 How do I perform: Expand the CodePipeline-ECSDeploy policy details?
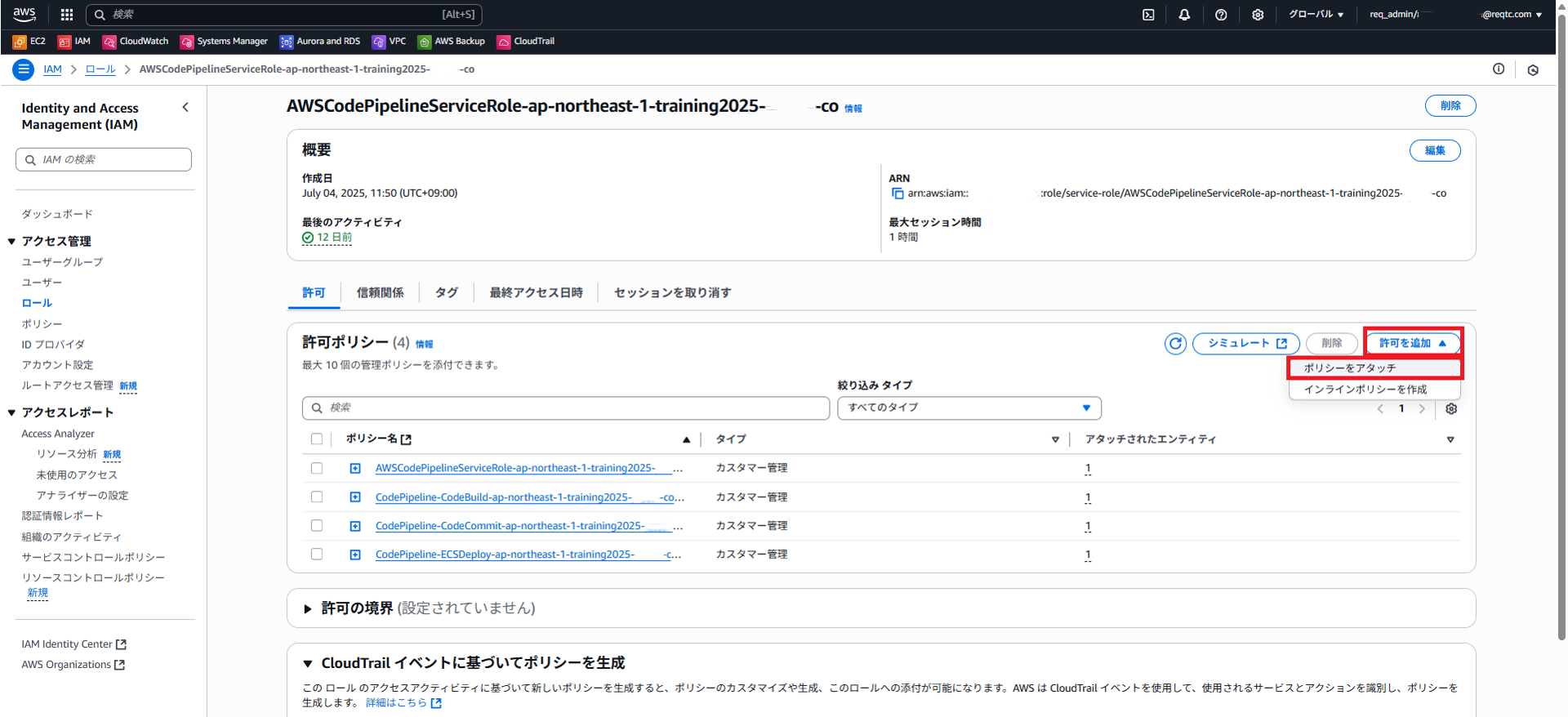pos(355,555)
